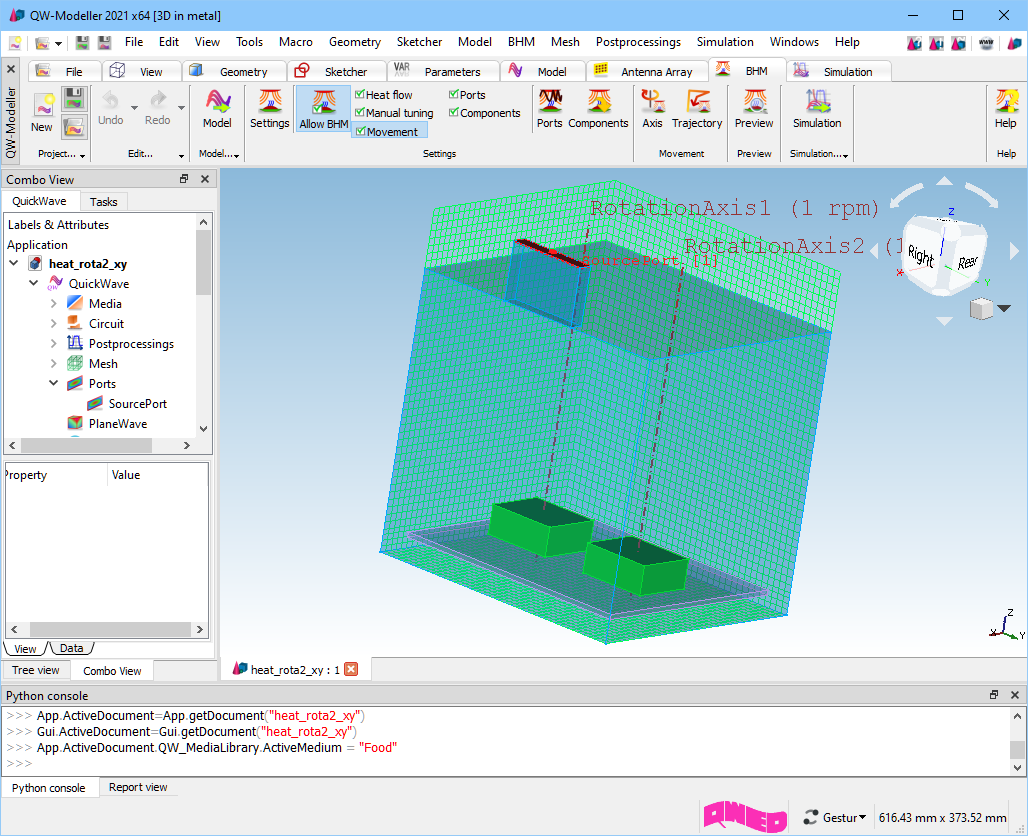Disable the Movement checkbox
The height and width of the screenshot is (836, 1028).
360,132
